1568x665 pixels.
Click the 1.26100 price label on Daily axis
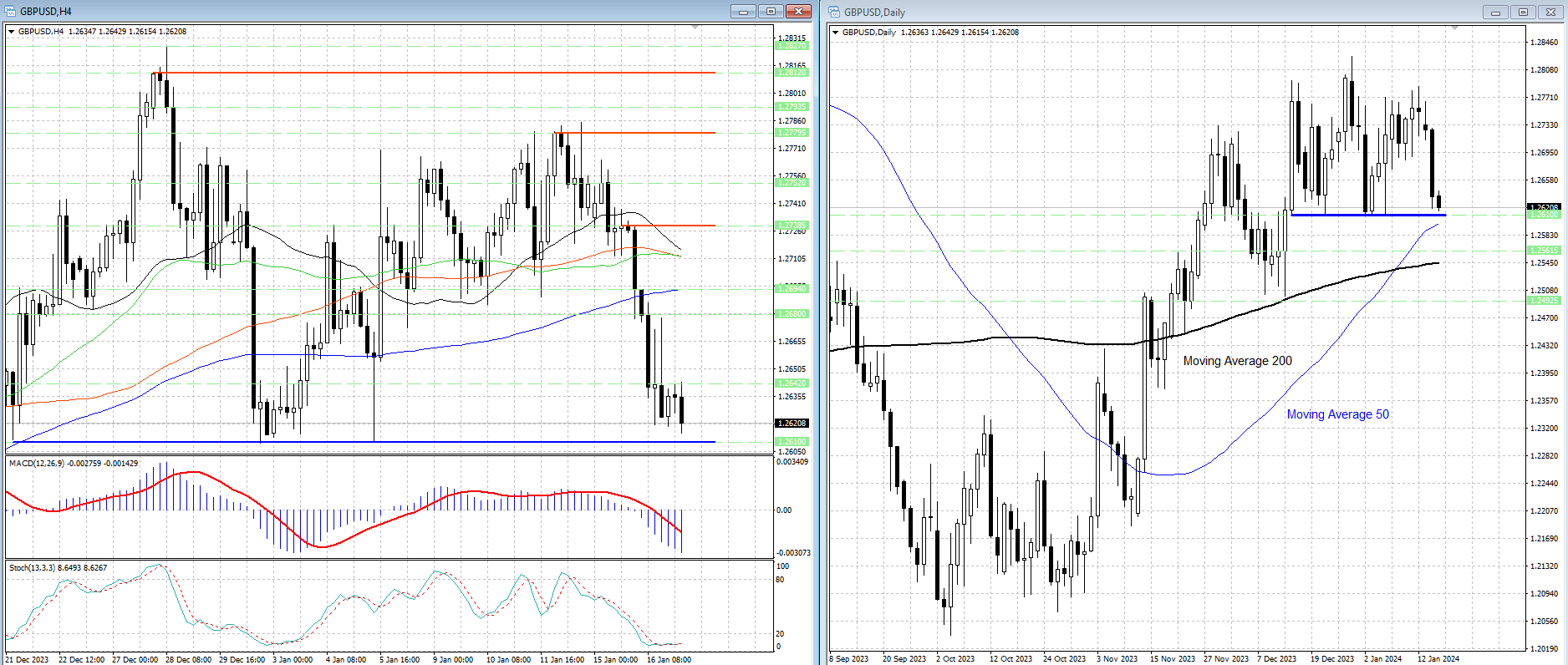coord(1543,215)
